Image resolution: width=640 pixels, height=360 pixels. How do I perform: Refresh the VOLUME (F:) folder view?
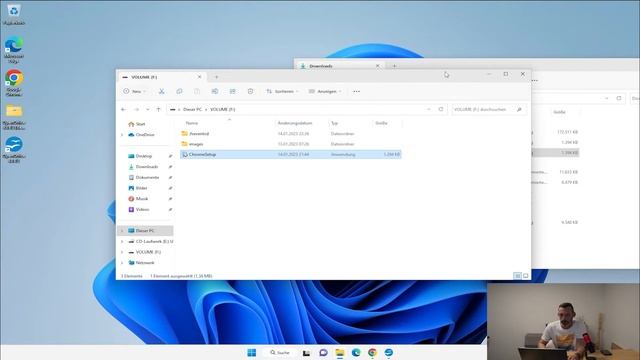tap(441, 109)
